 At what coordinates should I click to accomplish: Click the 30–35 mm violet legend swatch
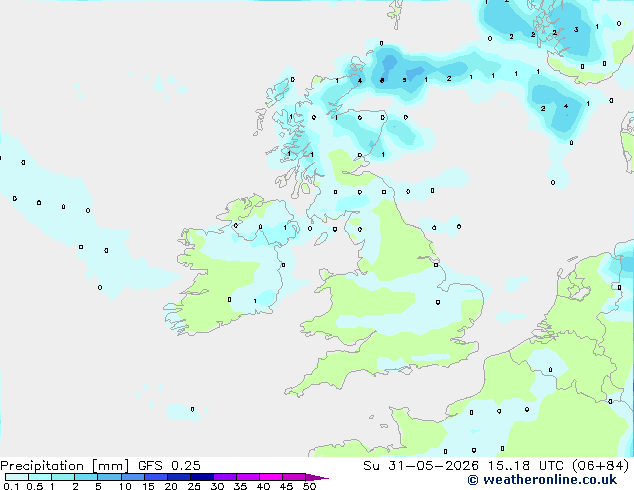224,477
